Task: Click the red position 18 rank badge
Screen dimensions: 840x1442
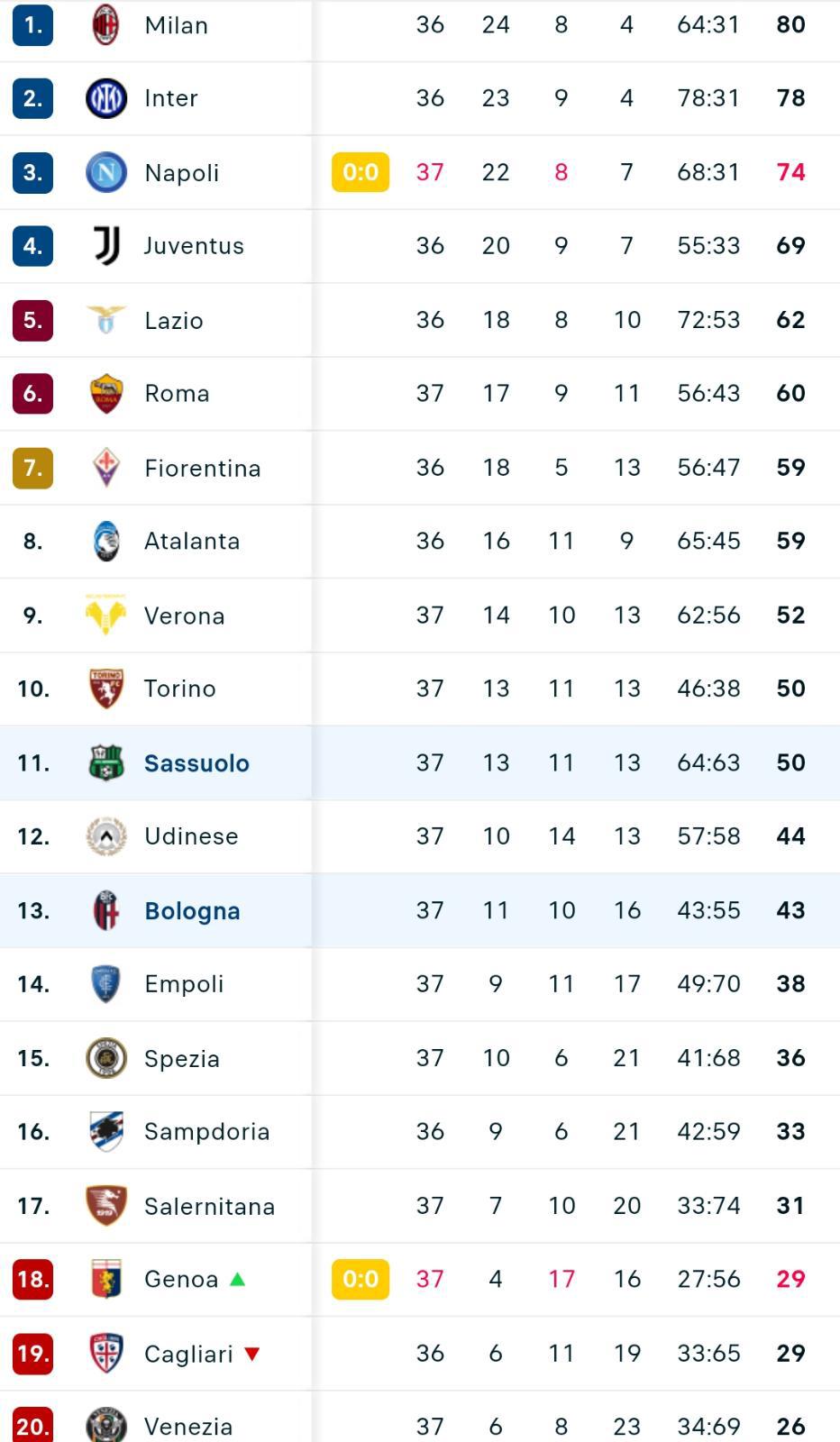Action: pyautogui.click(x=32, y=1279)
